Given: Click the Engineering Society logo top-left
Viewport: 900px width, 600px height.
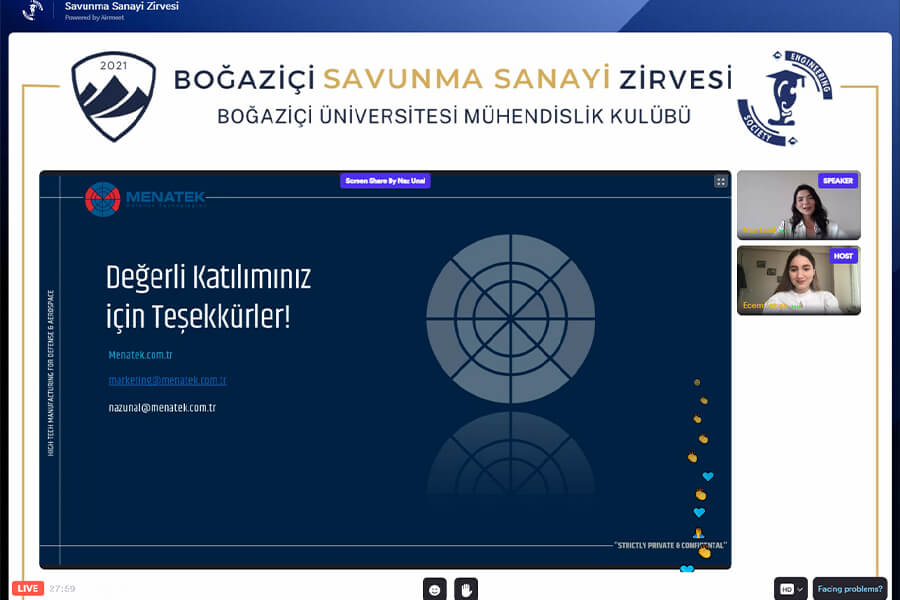Looking at the screenshot, I should 33,11.
